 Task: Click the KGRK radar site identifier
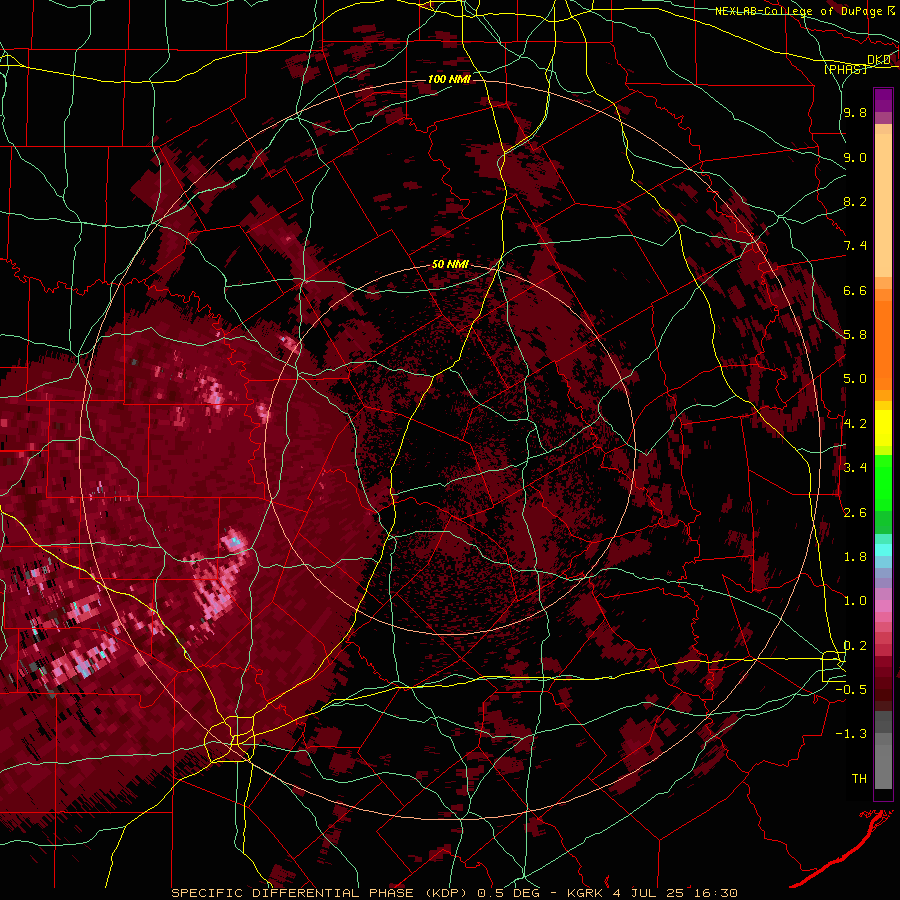pyautogui.click(x=584, y=893)
